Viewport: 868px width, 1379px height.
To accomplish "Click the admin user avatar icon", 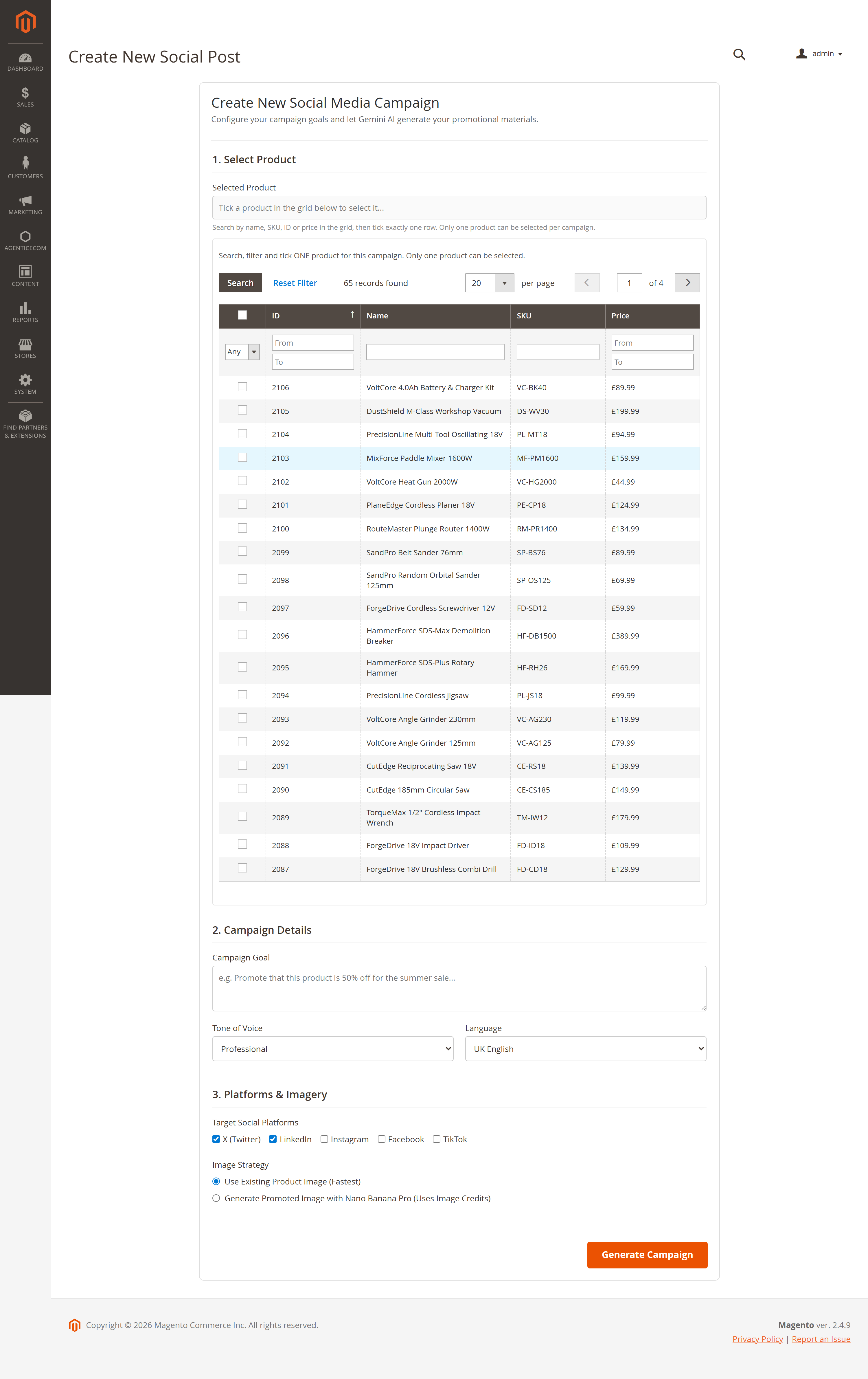I will [x=801, y=53].
